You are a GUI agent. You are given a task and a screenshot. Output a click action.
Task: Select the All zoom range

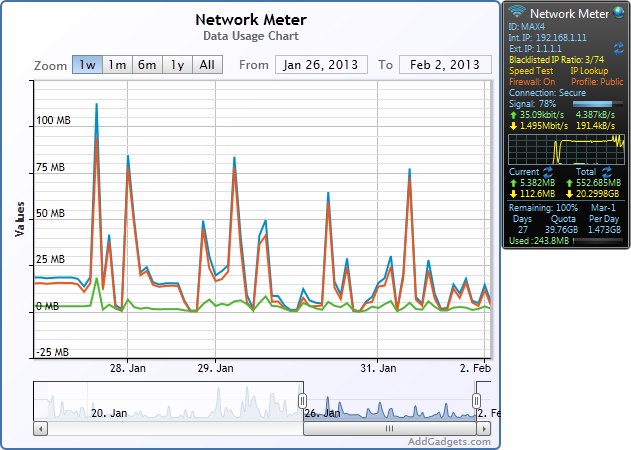[207, 64]
